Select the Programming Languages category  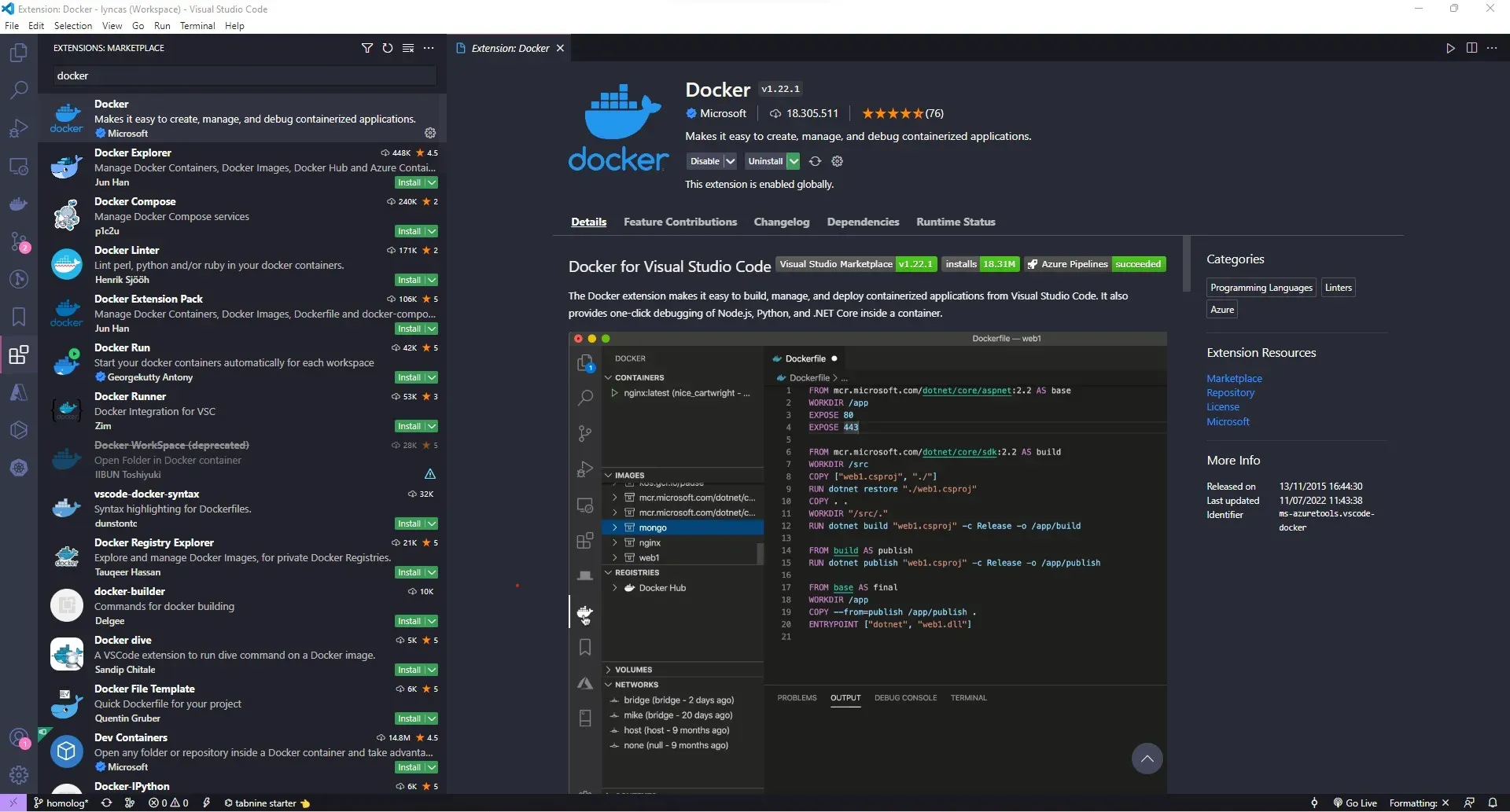[x=1261, y=288]
